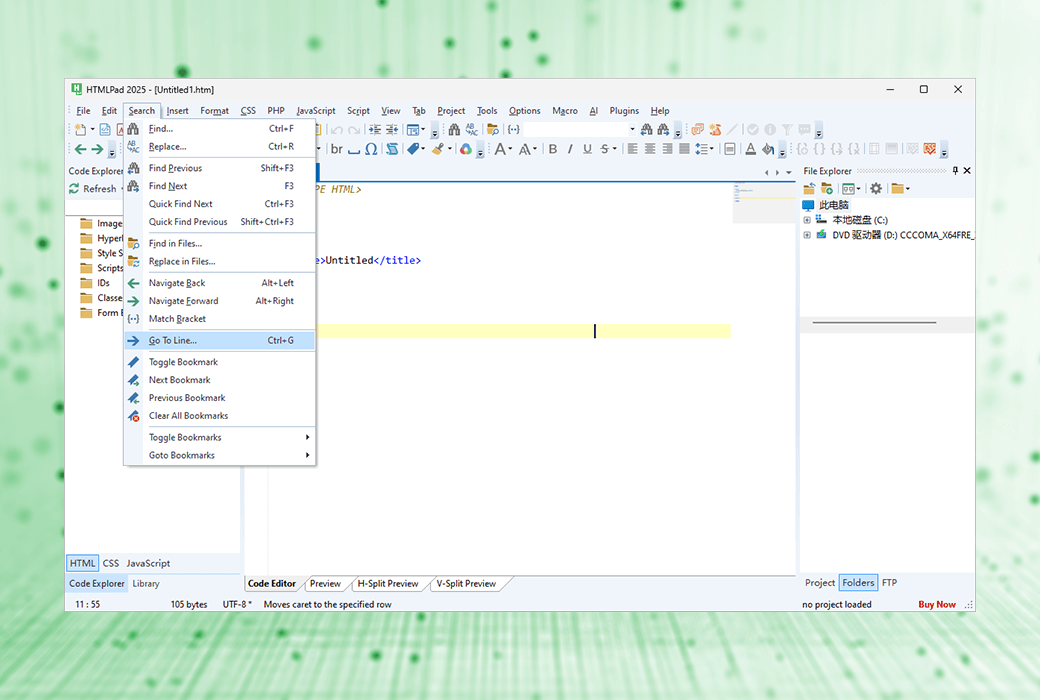The height and width of the screenshot is (700, 1040).
Task: Click the New document toolbar icon
Action: (x=80, y=129)
